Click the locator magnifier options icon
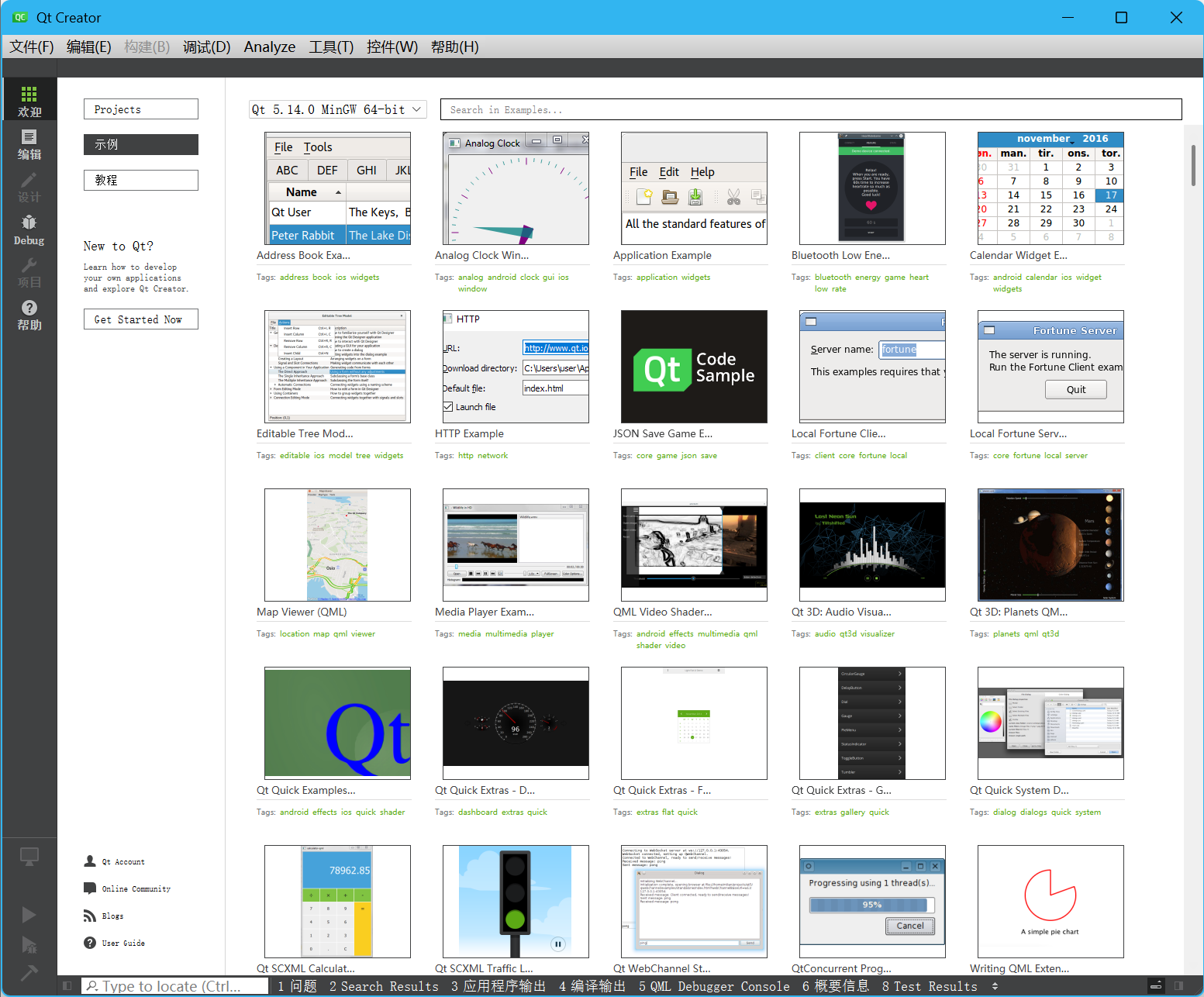1204x997 pixels. coord(92,986)
